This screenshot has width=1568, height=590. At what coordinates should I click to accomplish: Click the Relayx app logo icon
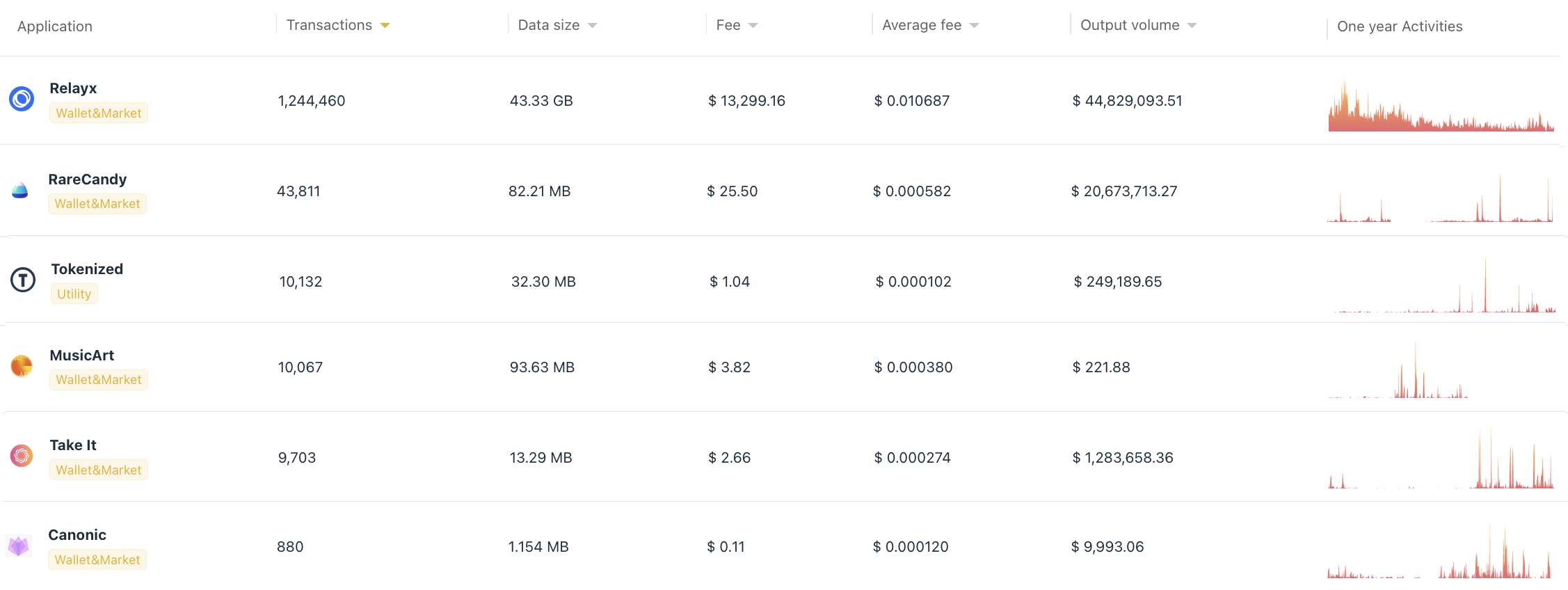click(x=22, y=99)
